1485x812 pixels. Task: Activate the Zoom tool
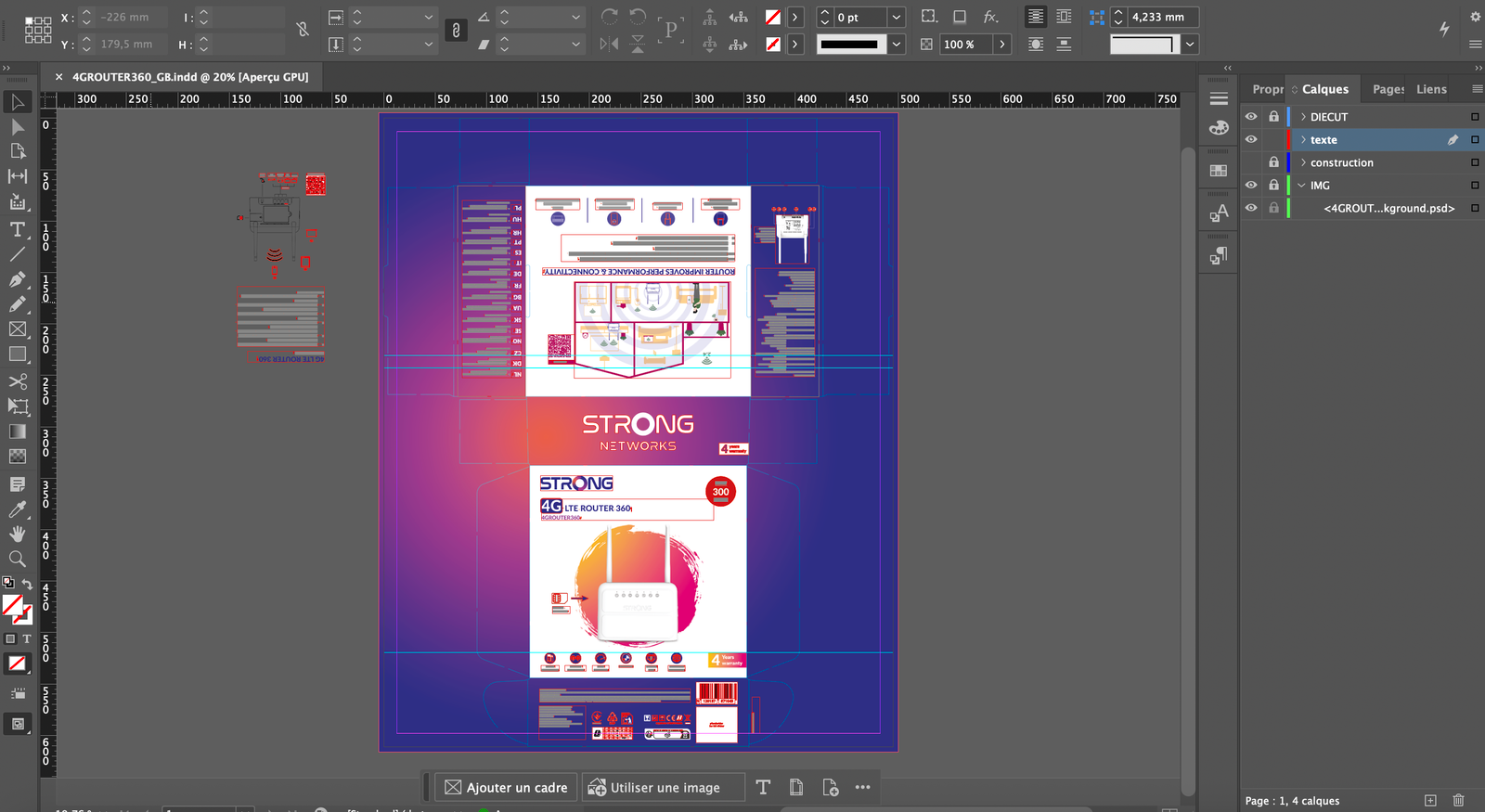pos(18,559)
